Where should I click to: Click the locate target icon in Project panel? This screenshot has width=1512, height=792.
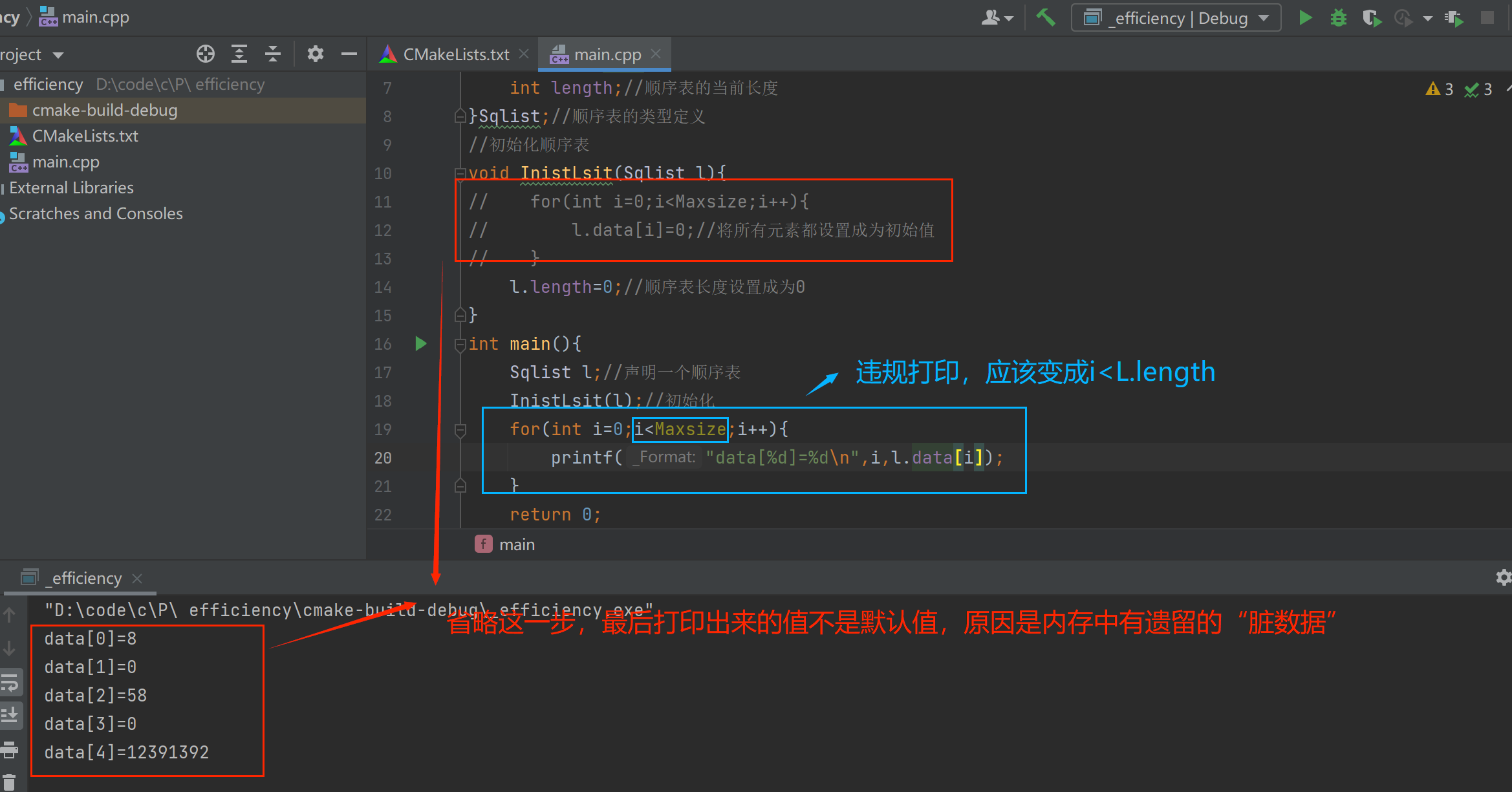coord(205,54)
